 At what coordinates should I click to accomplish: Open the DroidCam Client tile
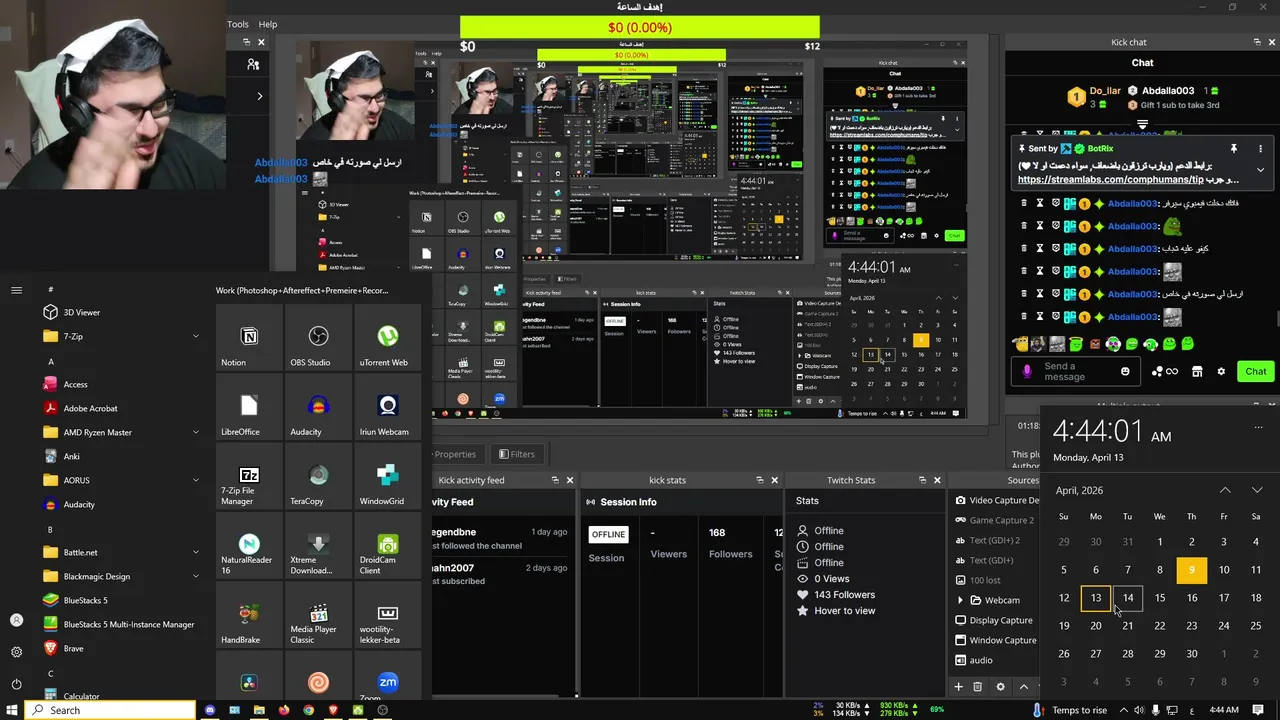tap(387, 547)
